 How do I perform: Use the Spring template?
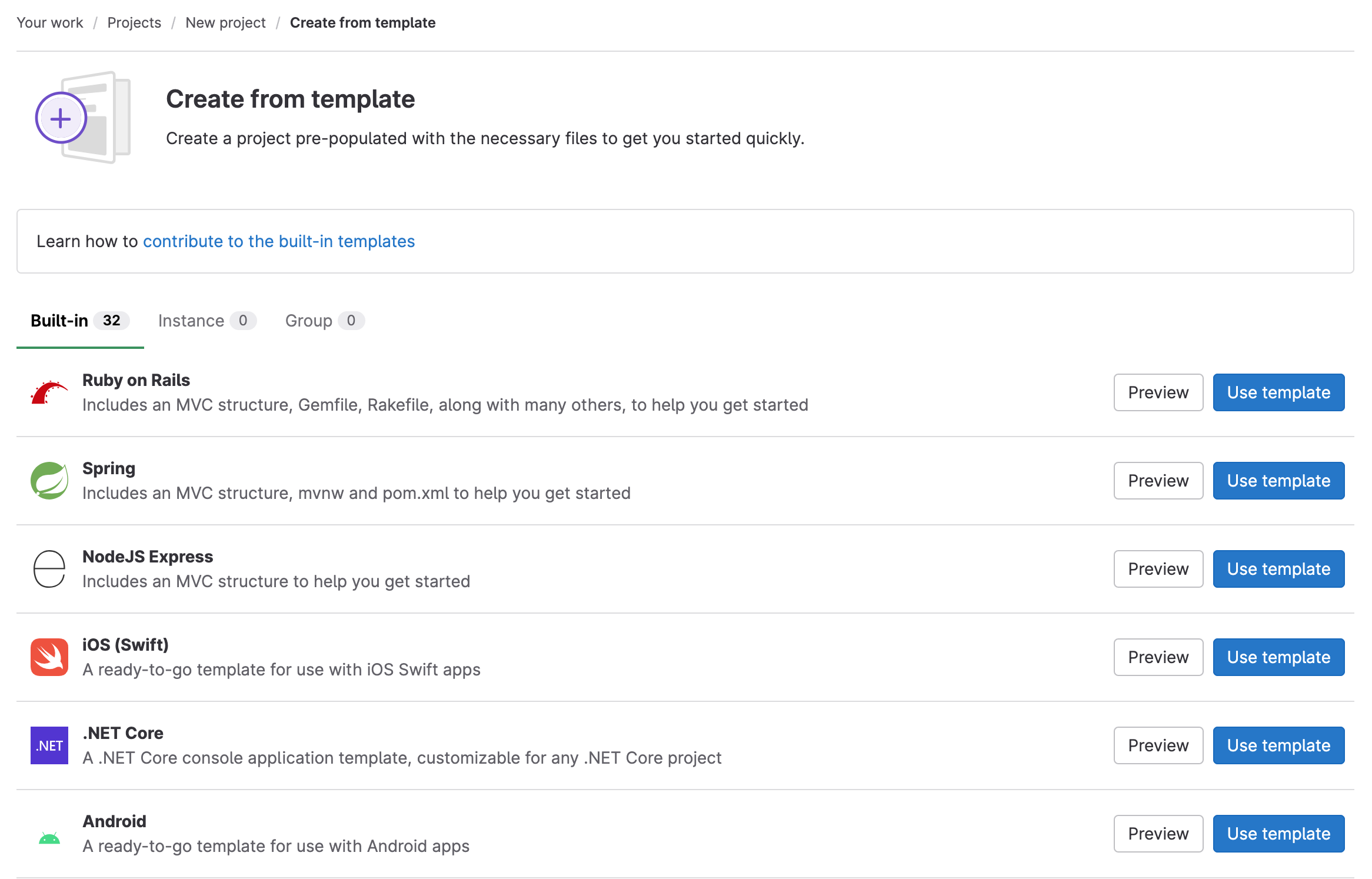pyautogui.click(x=1278, y=481)
